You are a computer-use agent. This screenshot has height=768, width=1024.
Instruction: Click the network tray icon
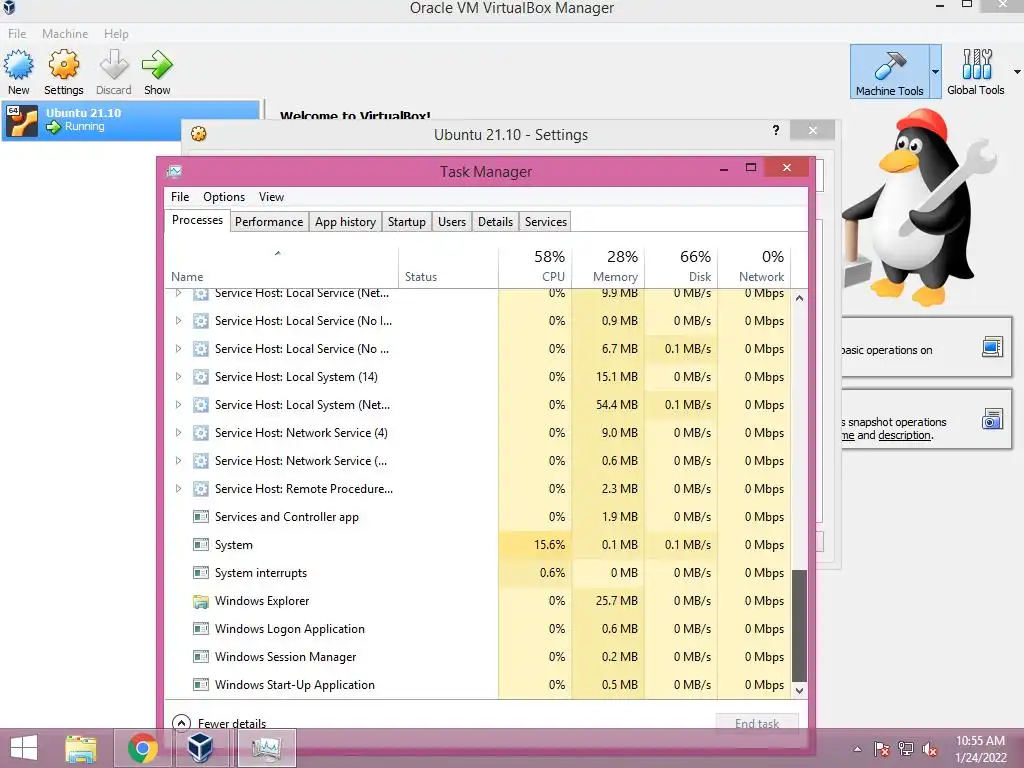click(905, 749)
